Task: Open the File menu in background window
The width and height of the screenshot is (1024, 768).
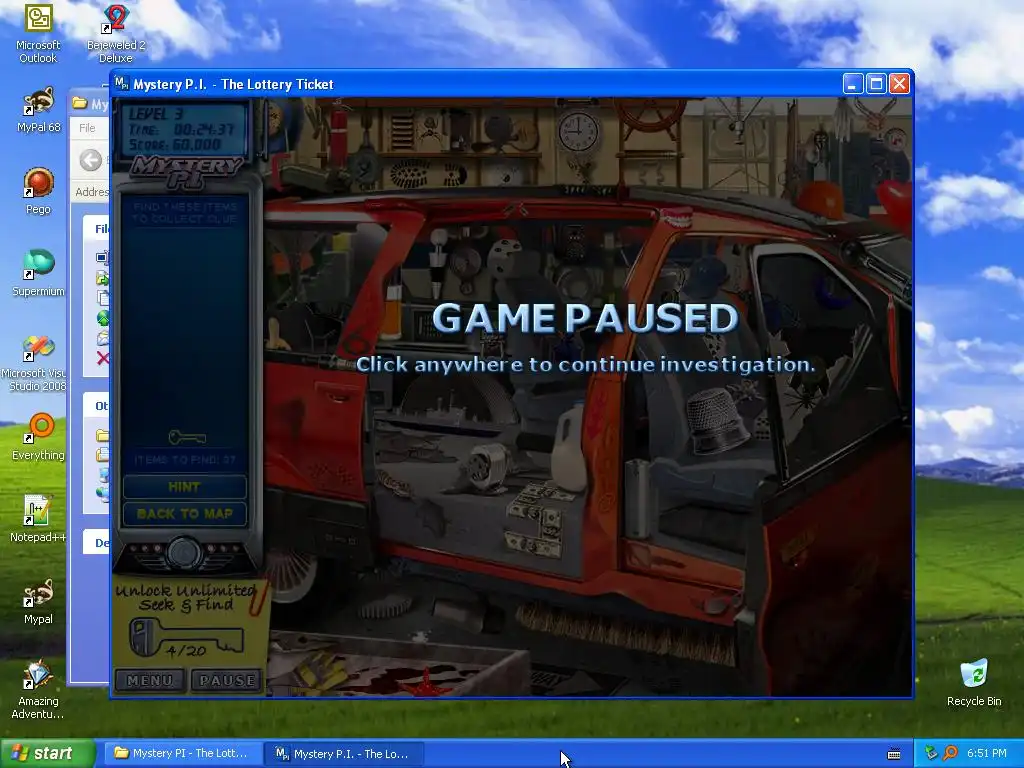Action: pyautogui.click(x=88, y=128)
